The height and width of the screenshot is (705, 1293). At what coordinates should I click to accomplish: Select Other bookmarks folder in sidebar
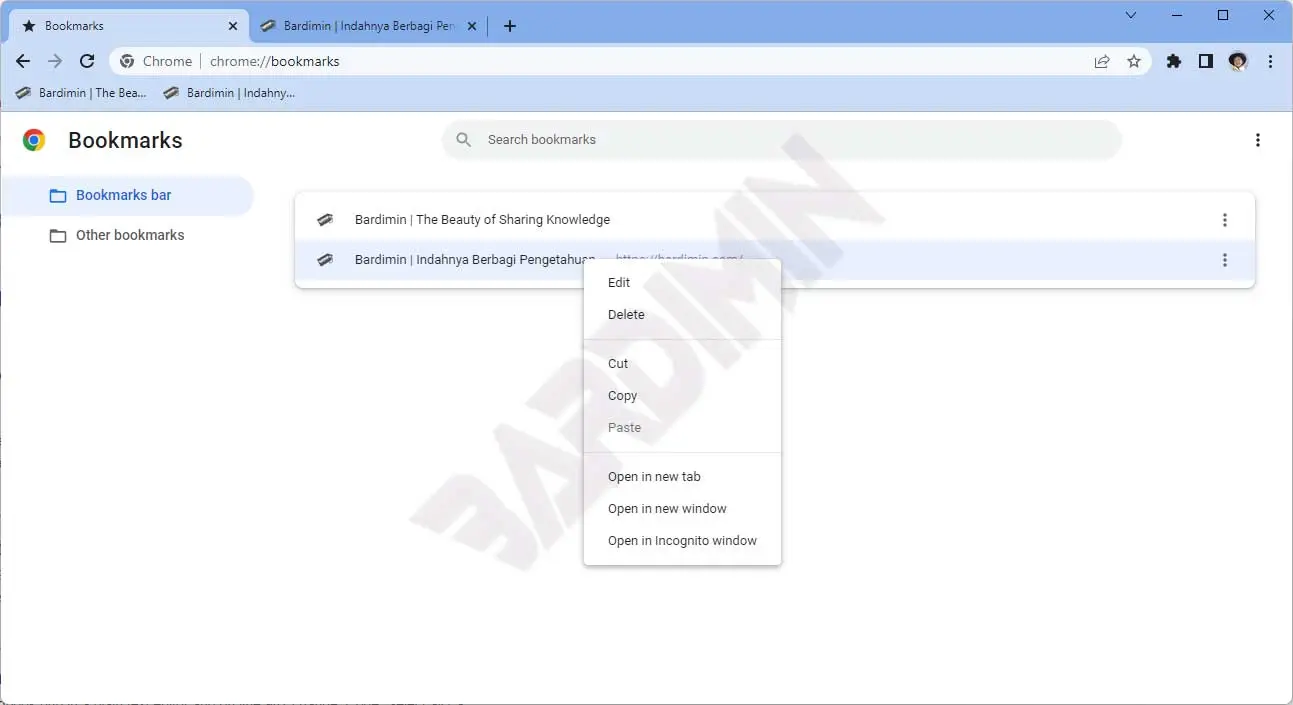pyautogui.click(x=130, y=235)
